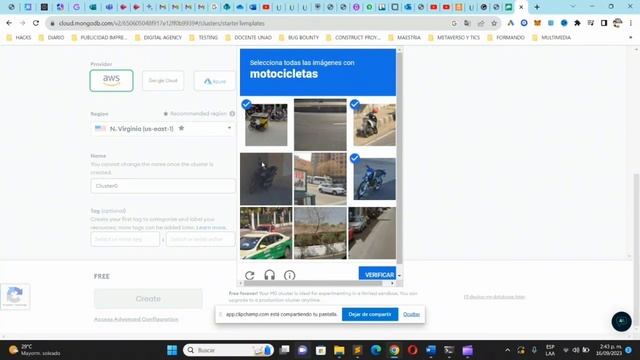
Task: Open the tag value select field
Action: [x=200, y=239]
